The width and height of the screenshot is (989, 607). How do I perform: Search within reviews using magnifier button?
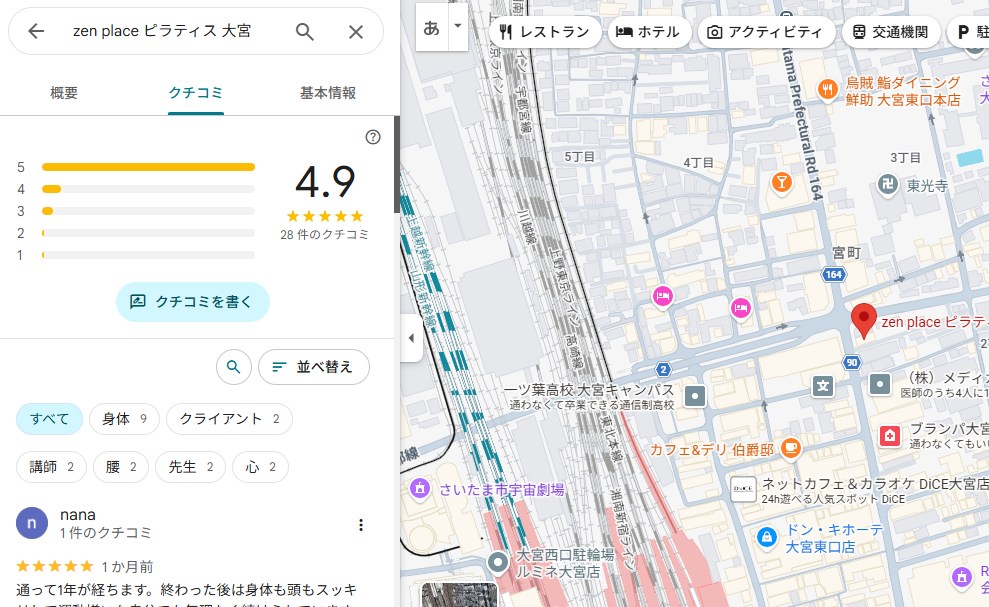coord(233,367)
